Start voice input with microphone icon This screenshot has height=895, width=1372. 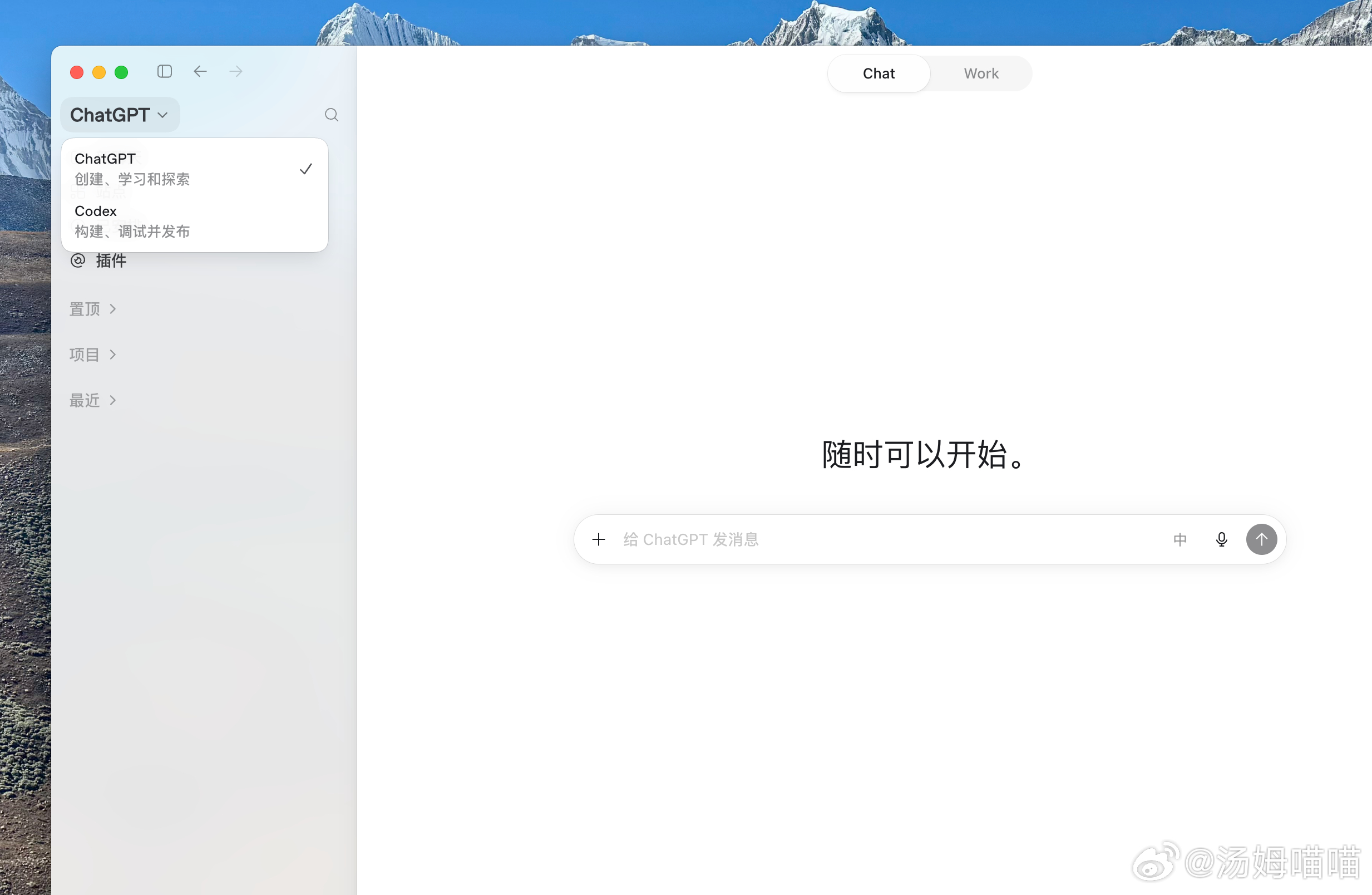tap(1221, 539)
